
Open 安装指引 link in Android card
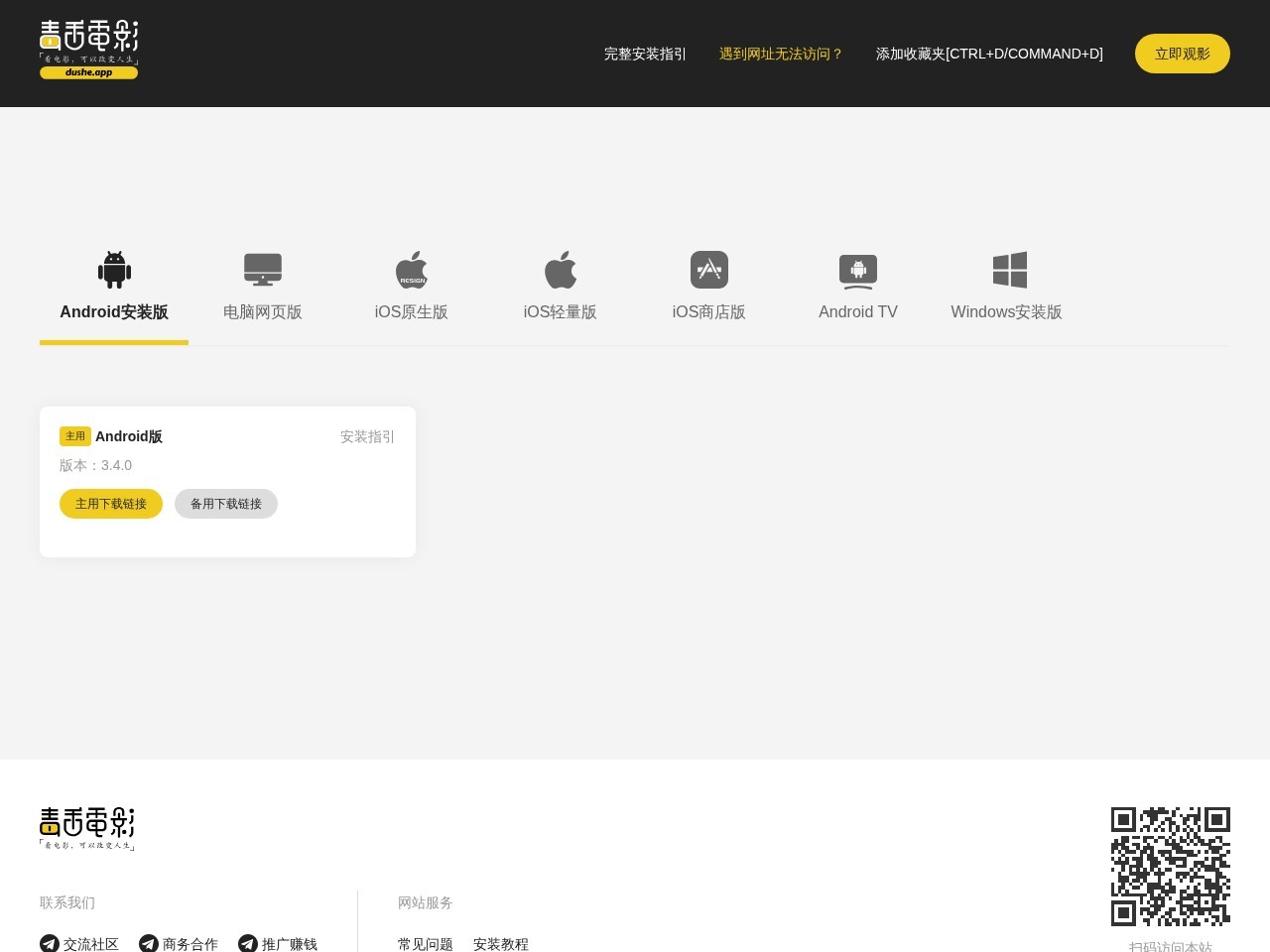(367, 436)
